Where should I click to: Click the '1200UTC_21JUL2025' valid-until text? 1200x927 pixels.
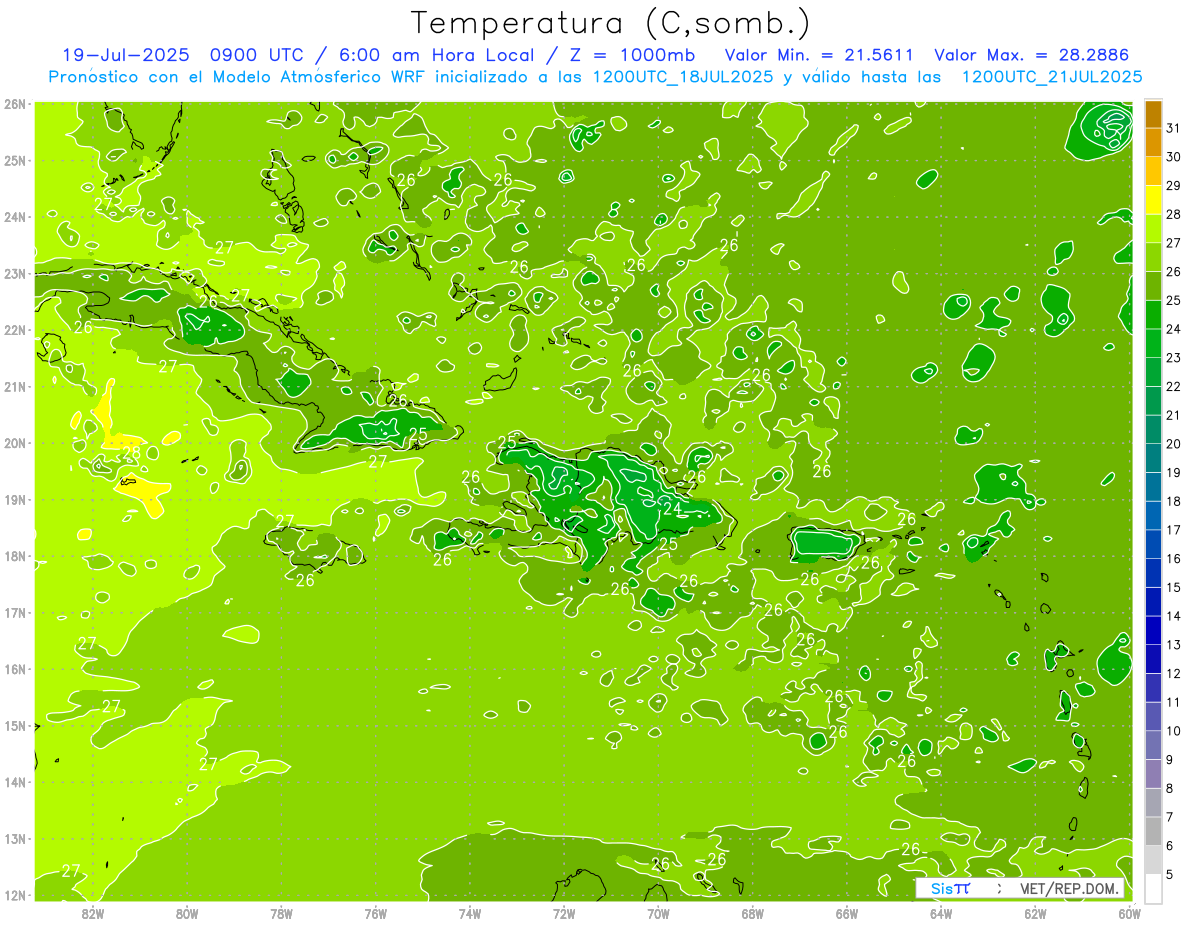click(1052, 76)
